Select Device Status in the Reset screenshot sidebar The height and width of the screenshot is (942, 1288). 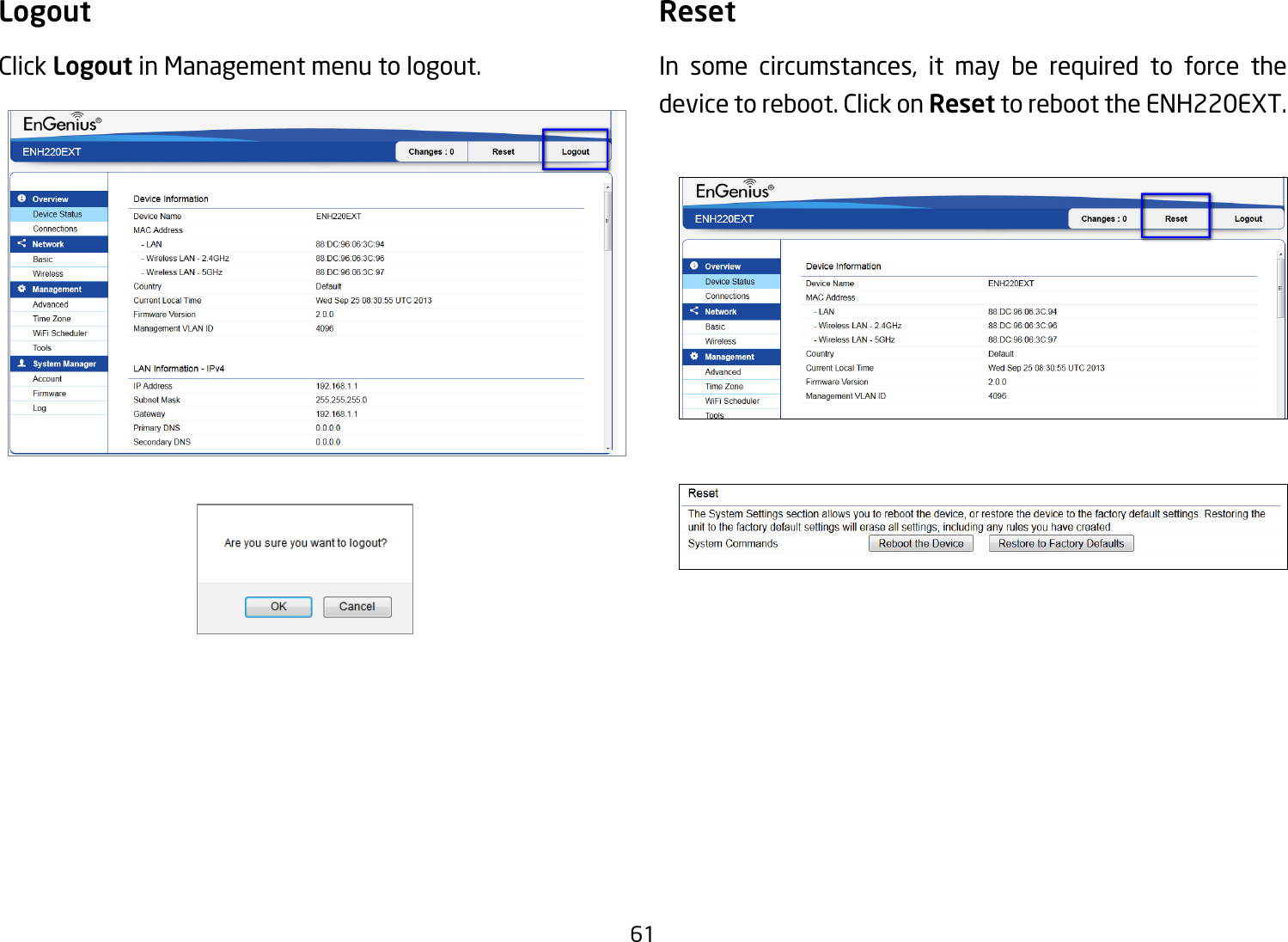pos(731,281)
